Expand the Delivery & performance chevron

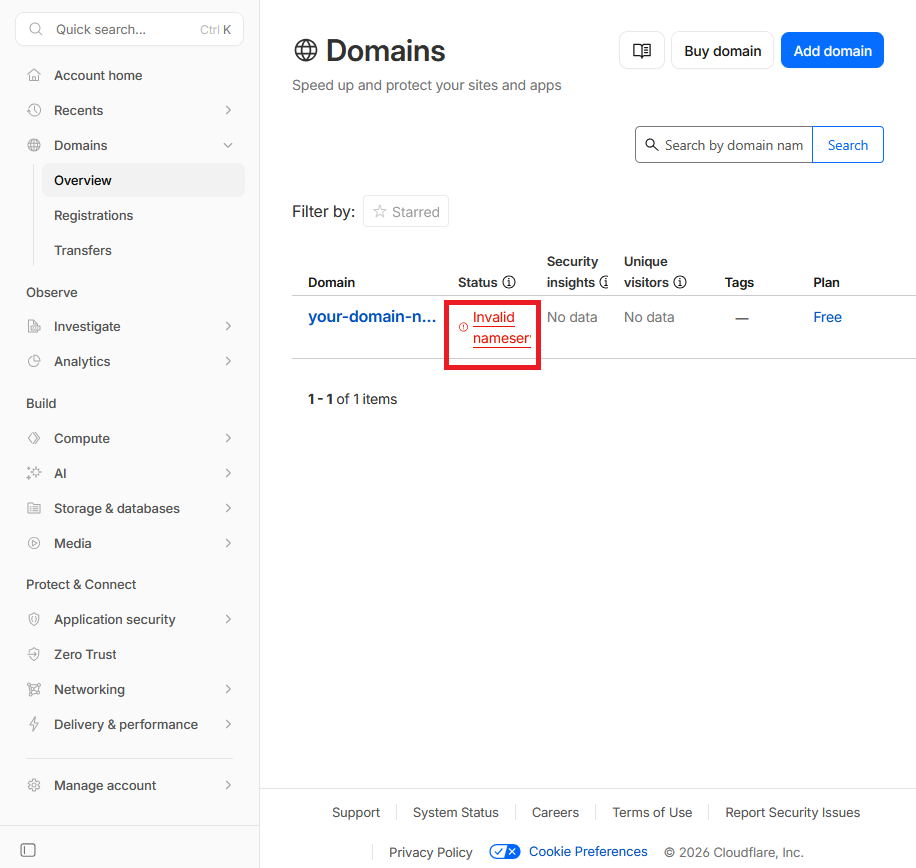click(228, 724)
